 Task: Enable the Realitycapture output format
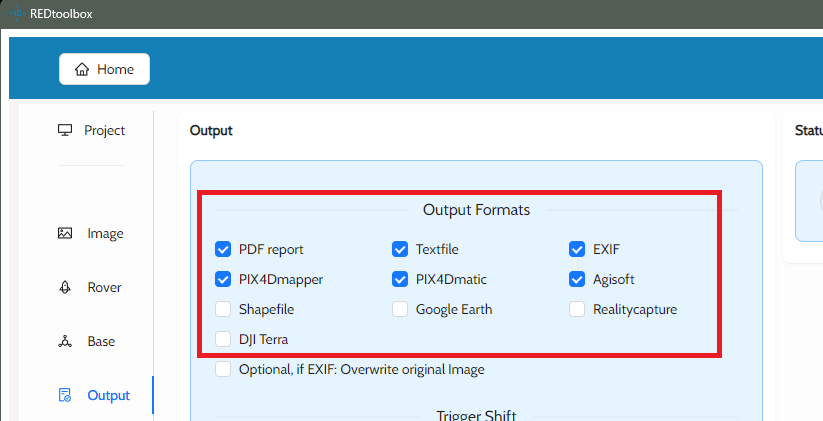pos(577,309)
